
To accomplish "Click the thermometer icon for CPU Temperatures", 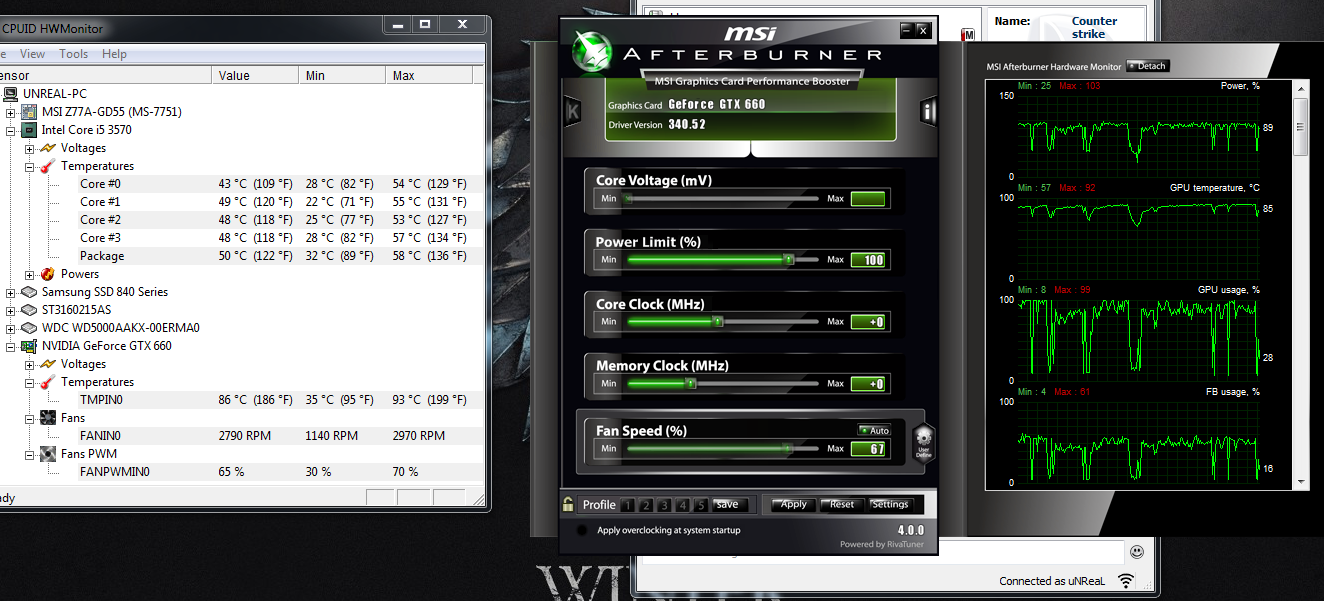I will (47, 166).
